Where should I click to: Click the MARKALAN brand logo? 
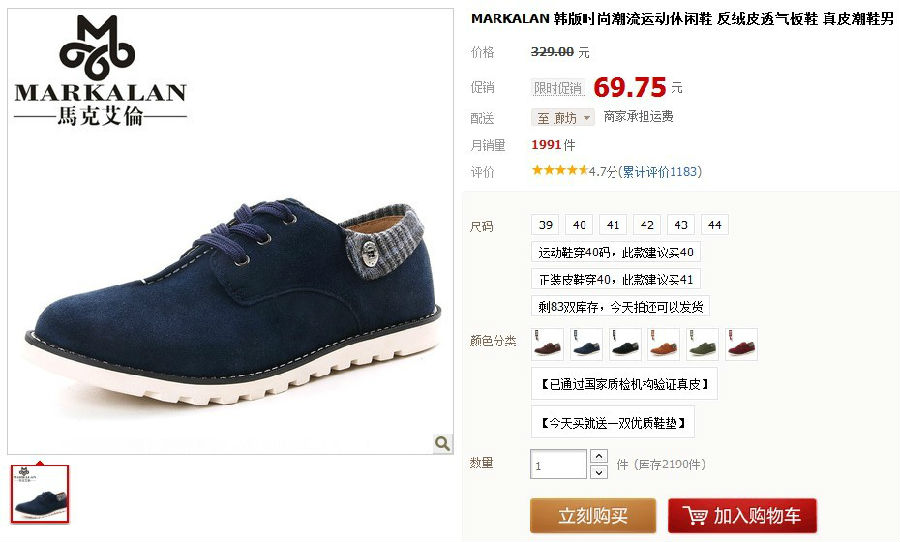point(100,71)
